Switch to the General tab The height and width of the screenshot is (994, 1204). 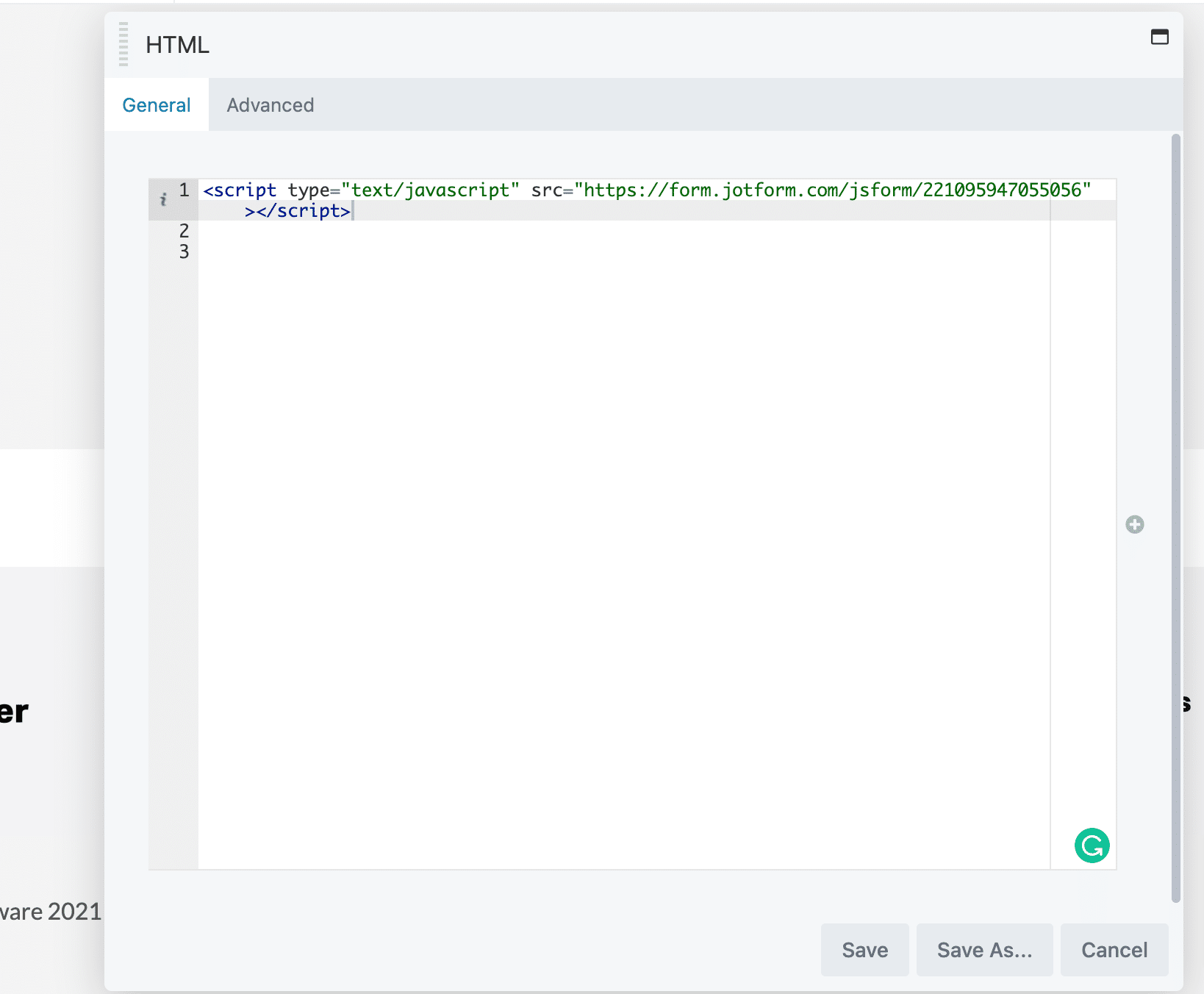pyautogui.click(x=157, y=105)
